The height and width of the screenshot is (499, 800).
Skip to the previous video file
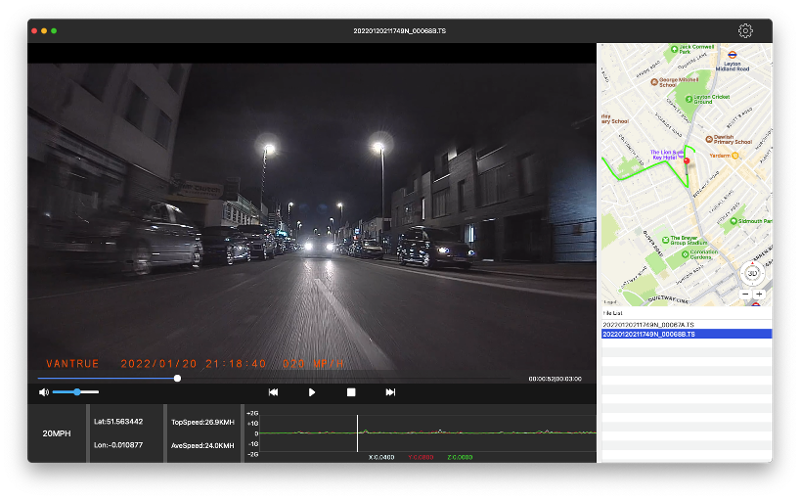(273, 392)
